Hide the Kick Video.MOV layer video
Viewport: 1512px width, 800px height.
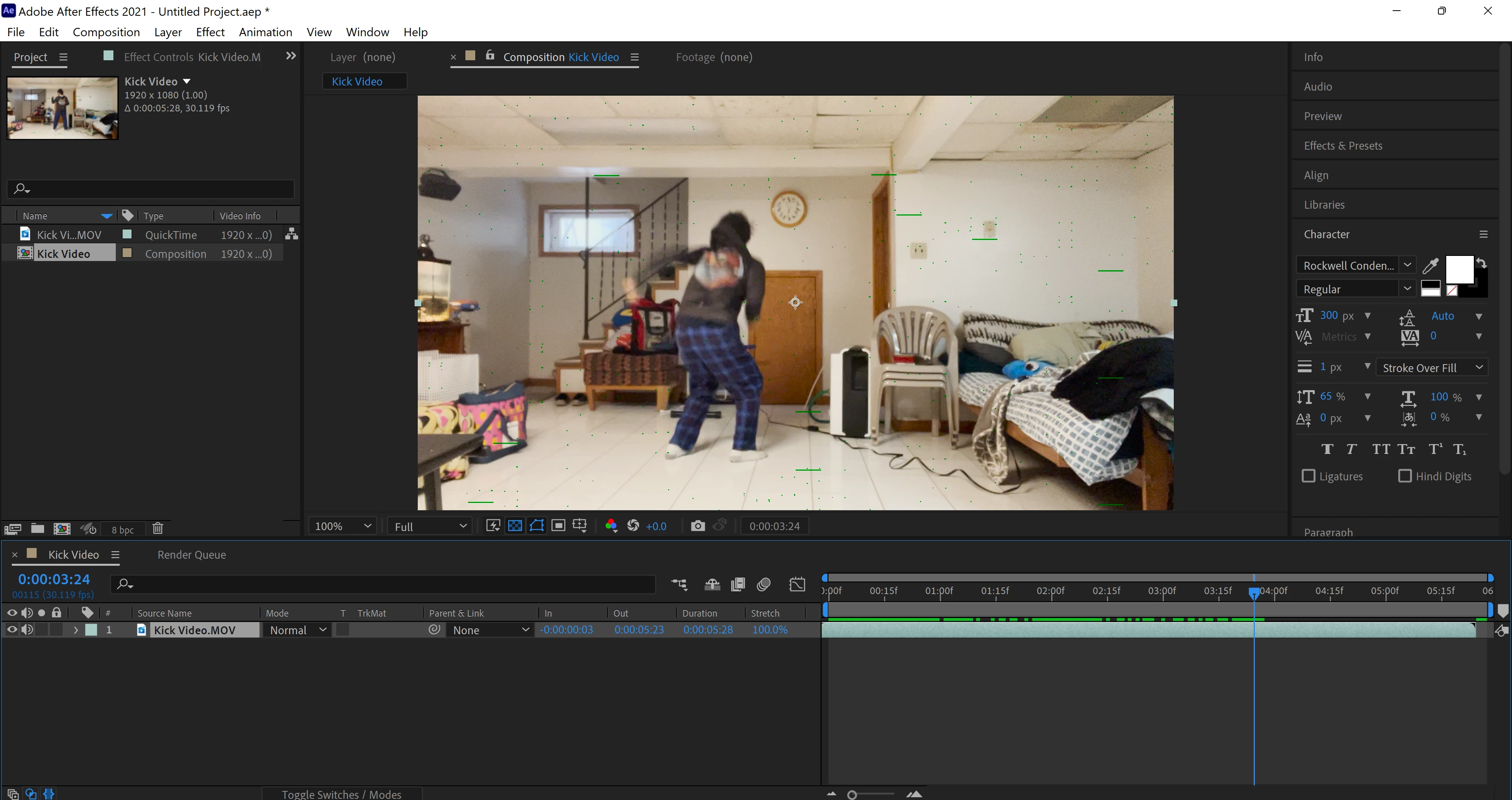tap(12, 630)
